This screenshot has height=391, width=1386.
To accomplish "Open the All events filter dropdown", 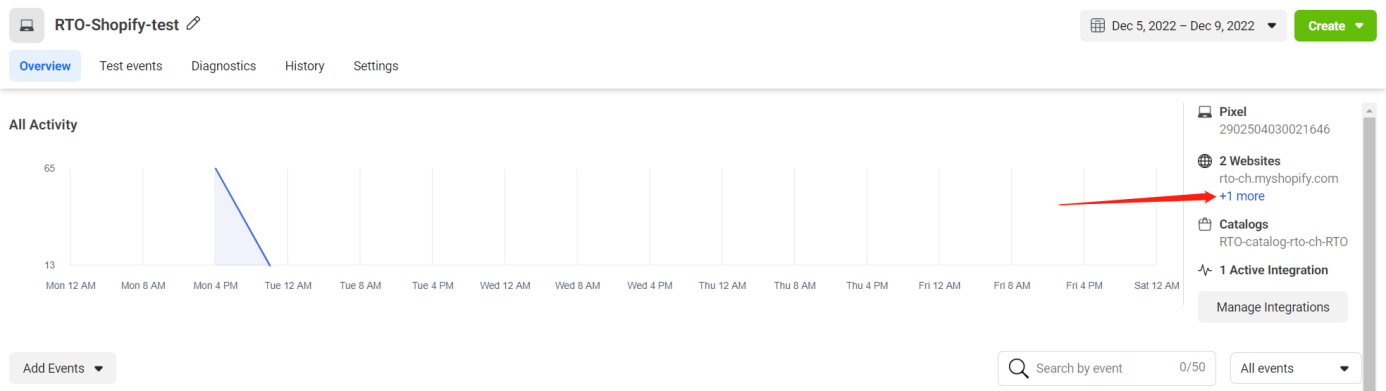I will point(1295,368).
